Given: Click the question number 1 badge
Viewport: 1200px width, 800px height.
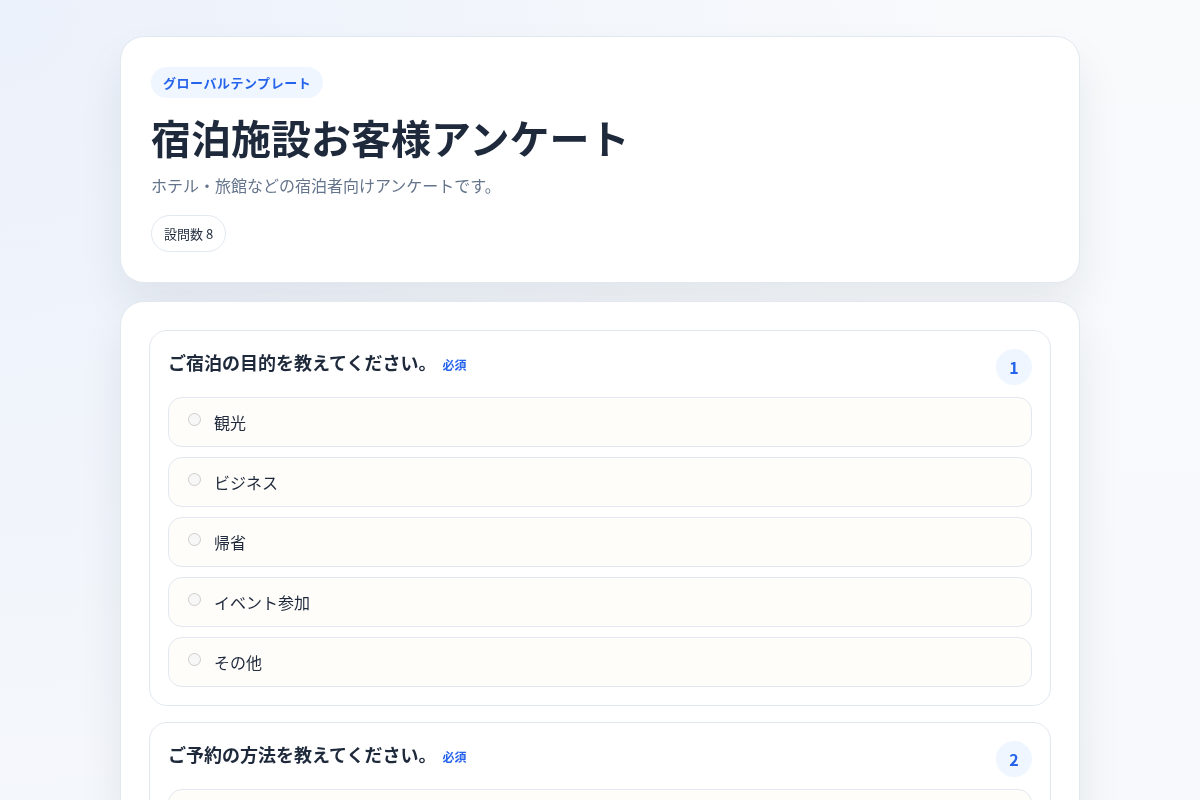Looking at the screenshot, I should pos(1014,367).
